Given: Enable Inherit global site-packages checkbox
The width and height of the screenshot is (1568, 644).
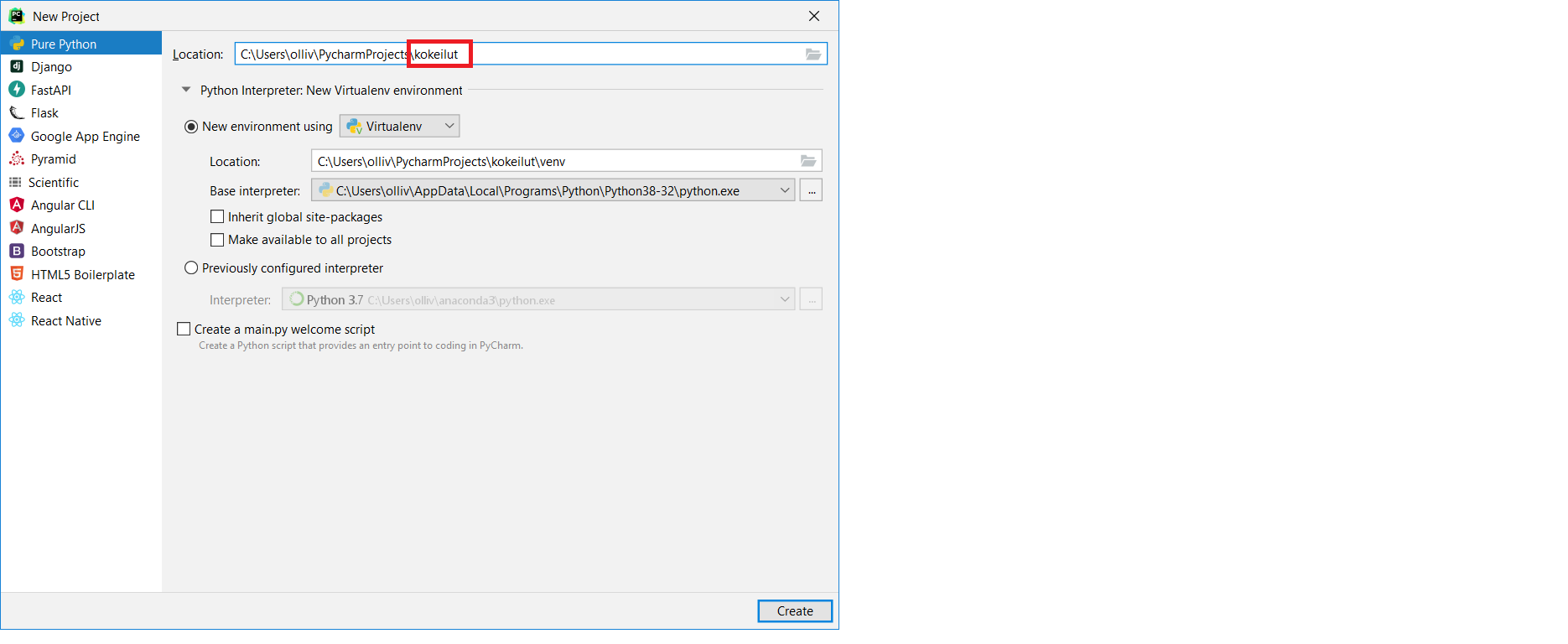Looking at the screenshot, I should coord(217,216).
